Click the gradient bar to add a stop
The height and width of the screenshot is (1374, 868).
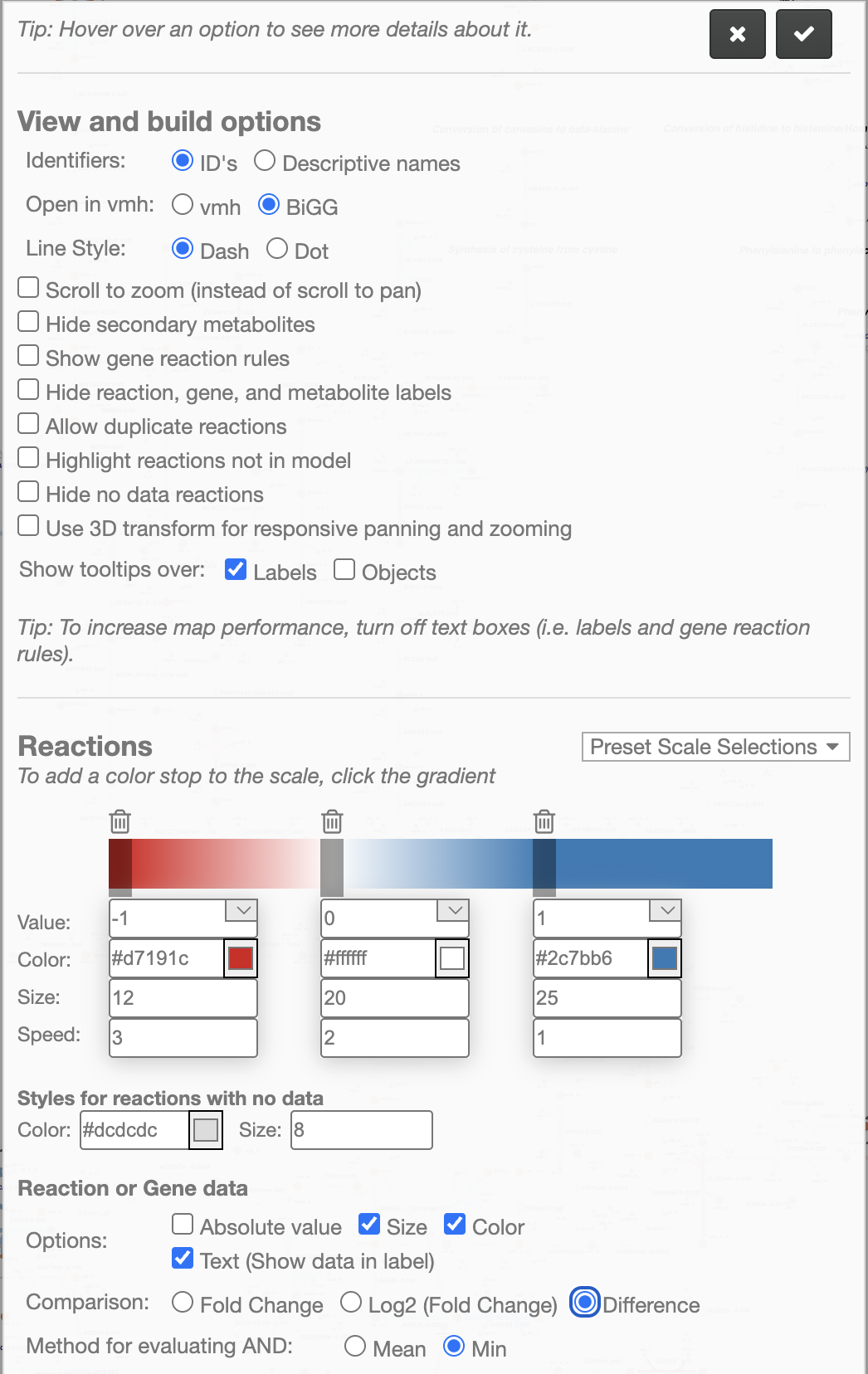(x=441, y=864)
